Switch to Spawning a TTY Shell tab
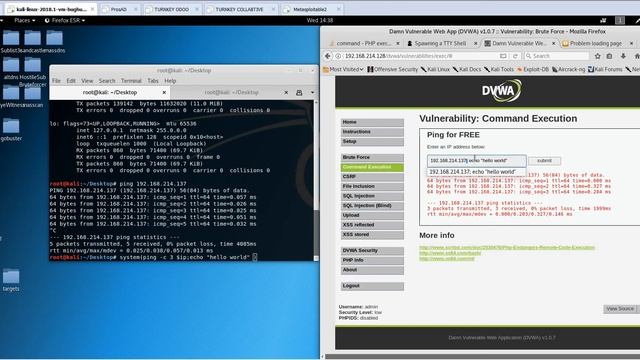Screen dimensions: 640x360 point(440,43)
